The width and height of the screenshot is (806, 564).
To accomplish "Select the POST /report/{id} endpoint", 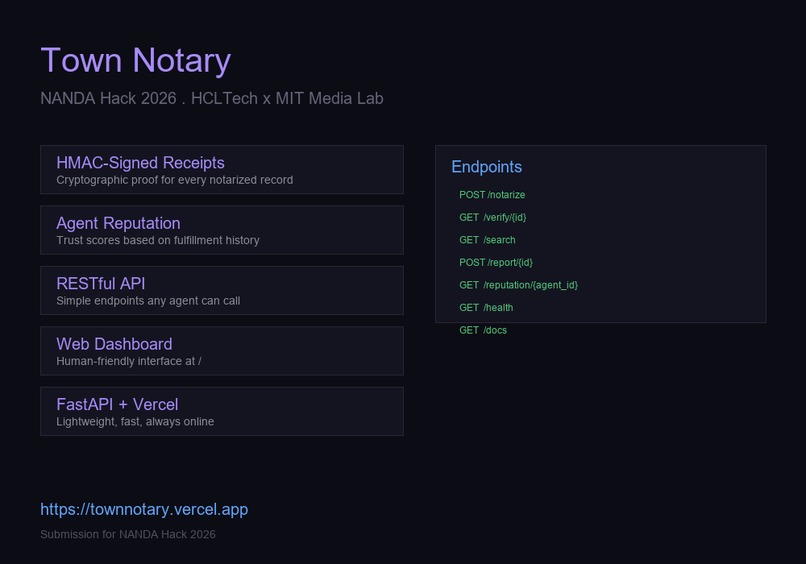I will pos(496,263).
